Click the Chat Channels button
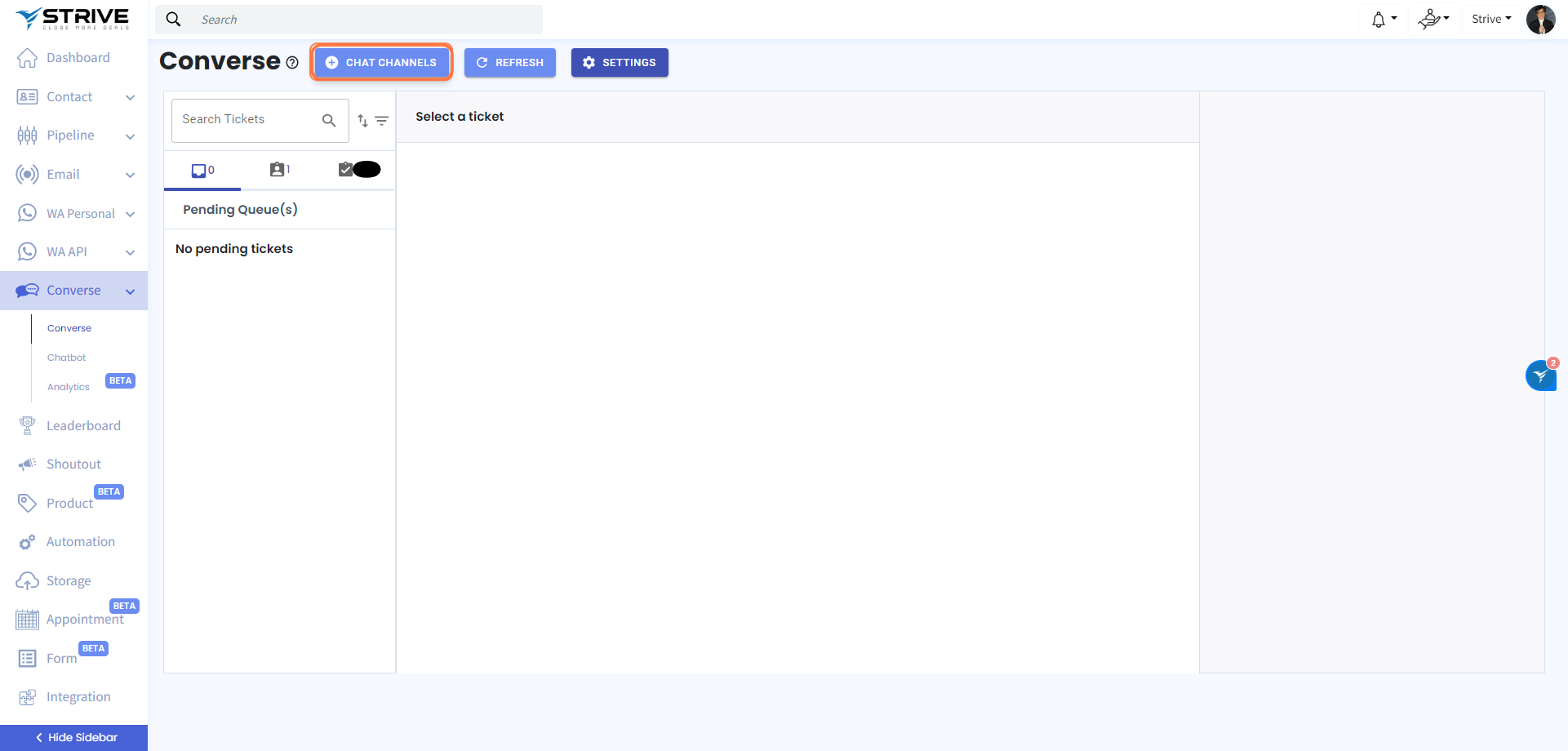 point(381,63)
